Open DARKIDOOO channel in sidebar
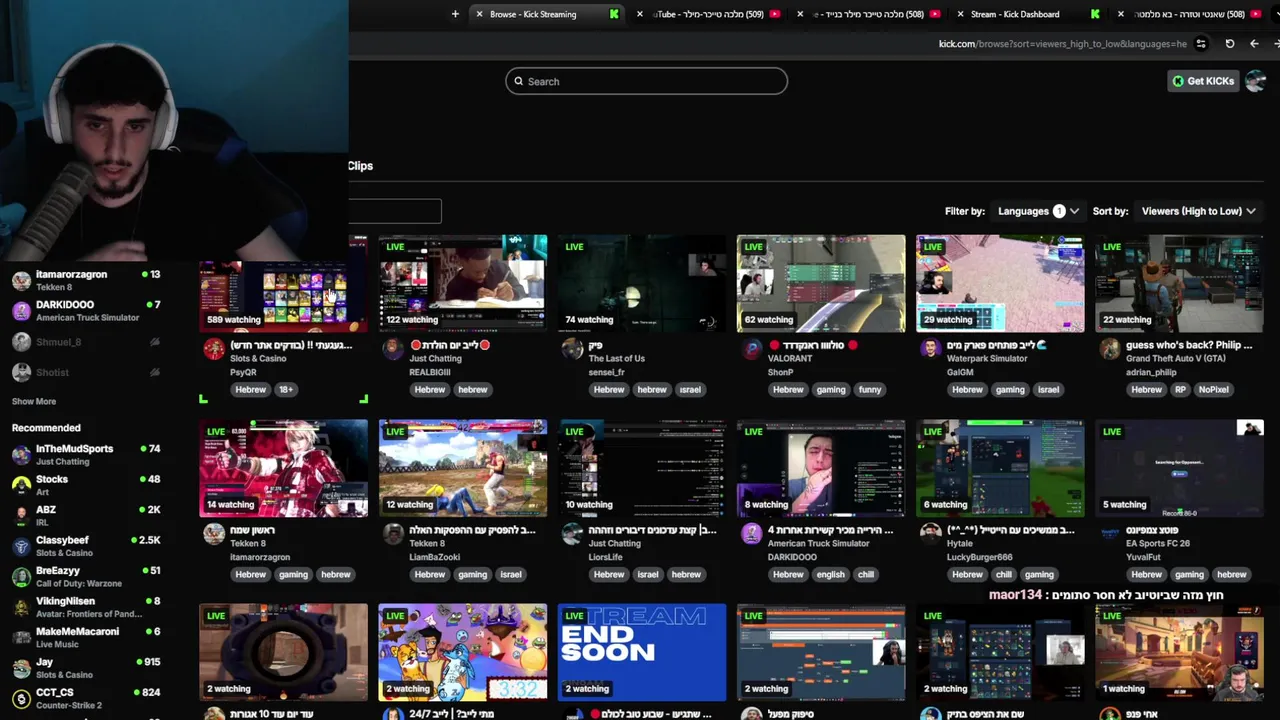The image size is (1280, 720). pos(84,310)
